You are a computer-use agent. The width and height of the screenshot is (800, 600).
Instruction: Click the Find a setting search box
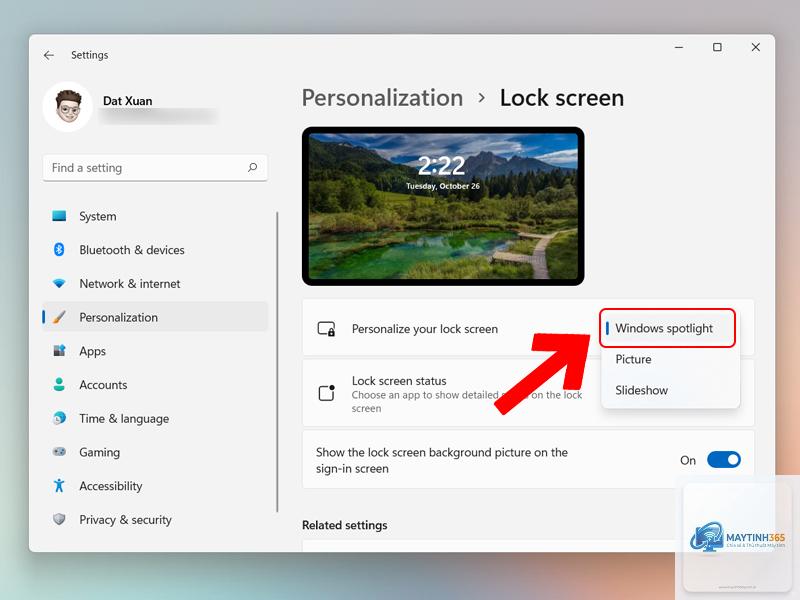155,167
